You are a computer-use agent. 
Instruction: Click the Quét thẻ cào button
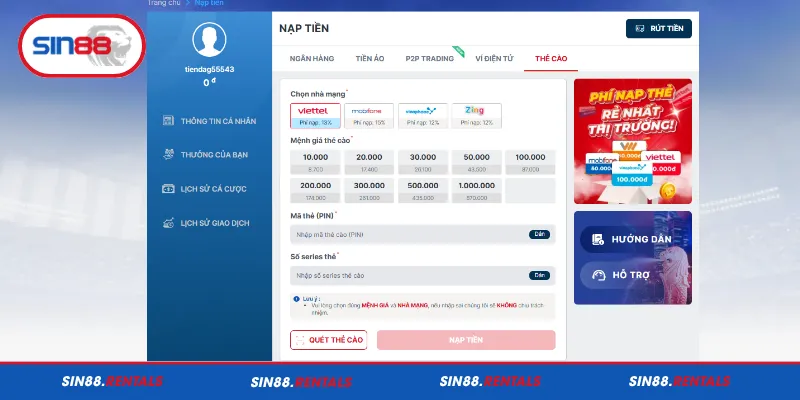pyautogui.click(x=329, y=340)
